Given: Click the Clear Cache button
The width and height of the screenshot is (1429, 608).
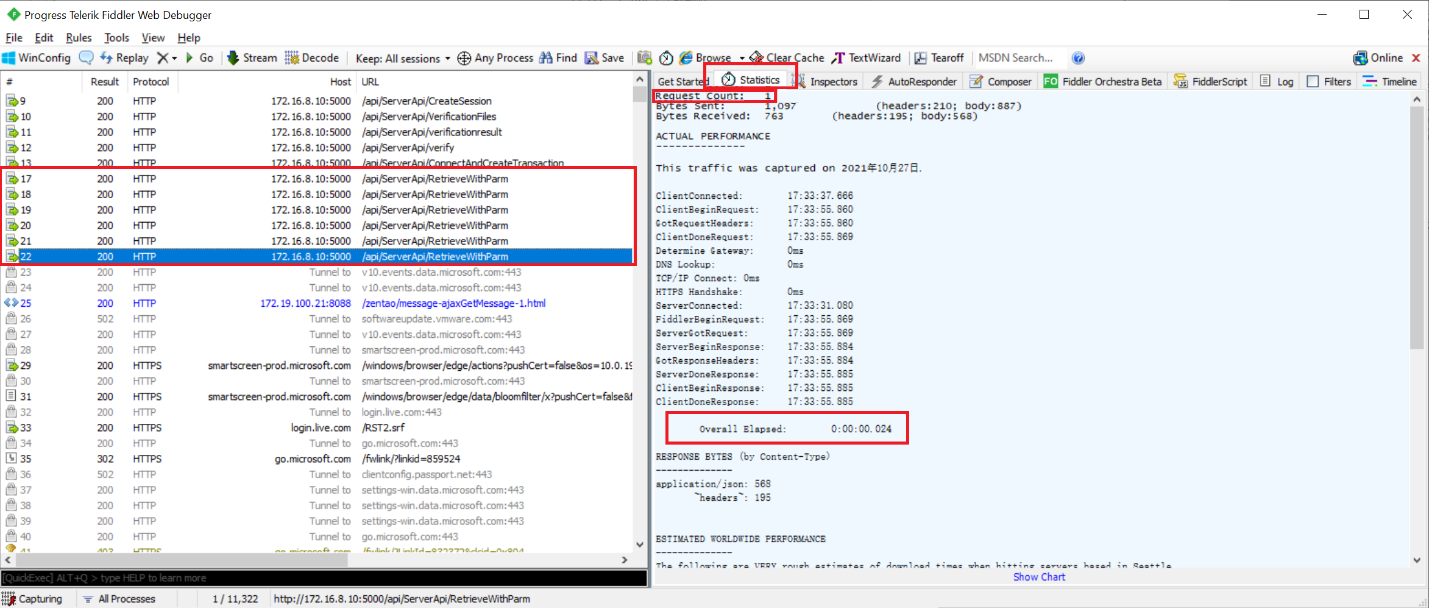Looking at the screenshot, I should click(x=787, y=58).
